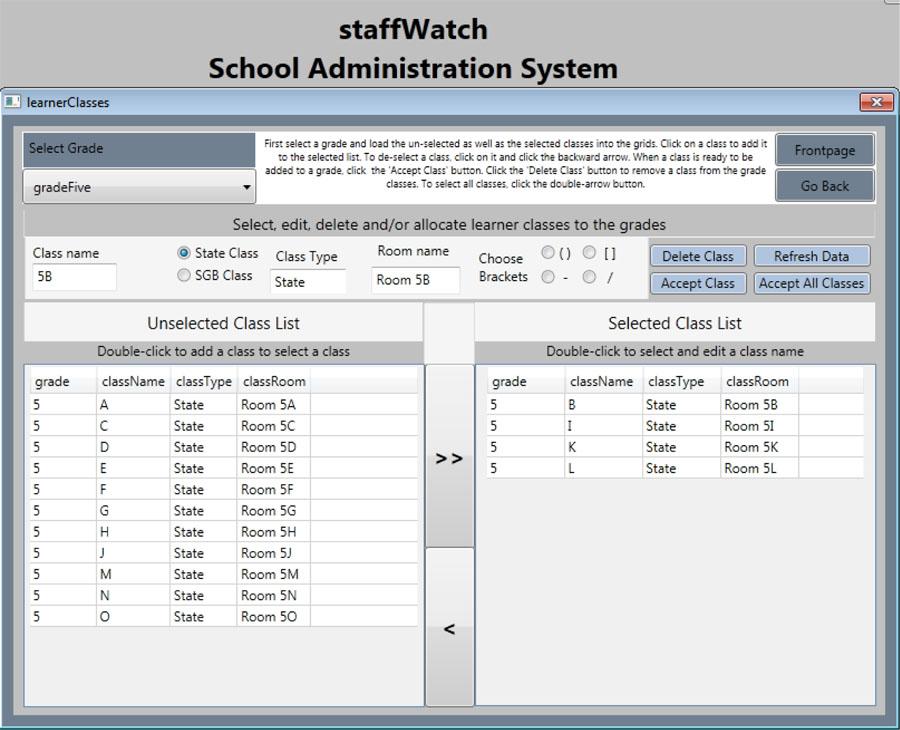
Task: Choose the square brackets [ ] option
Action: click(589, 254)
